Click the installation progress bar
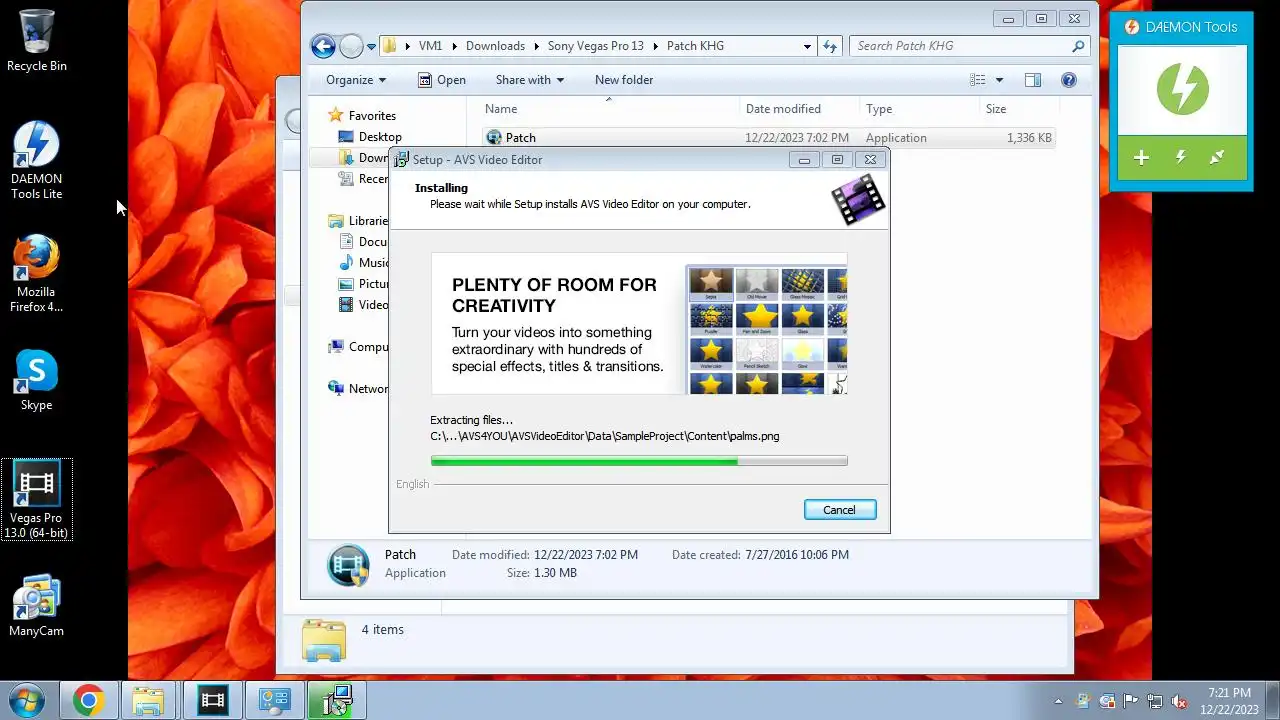 [x=639, y=461]
